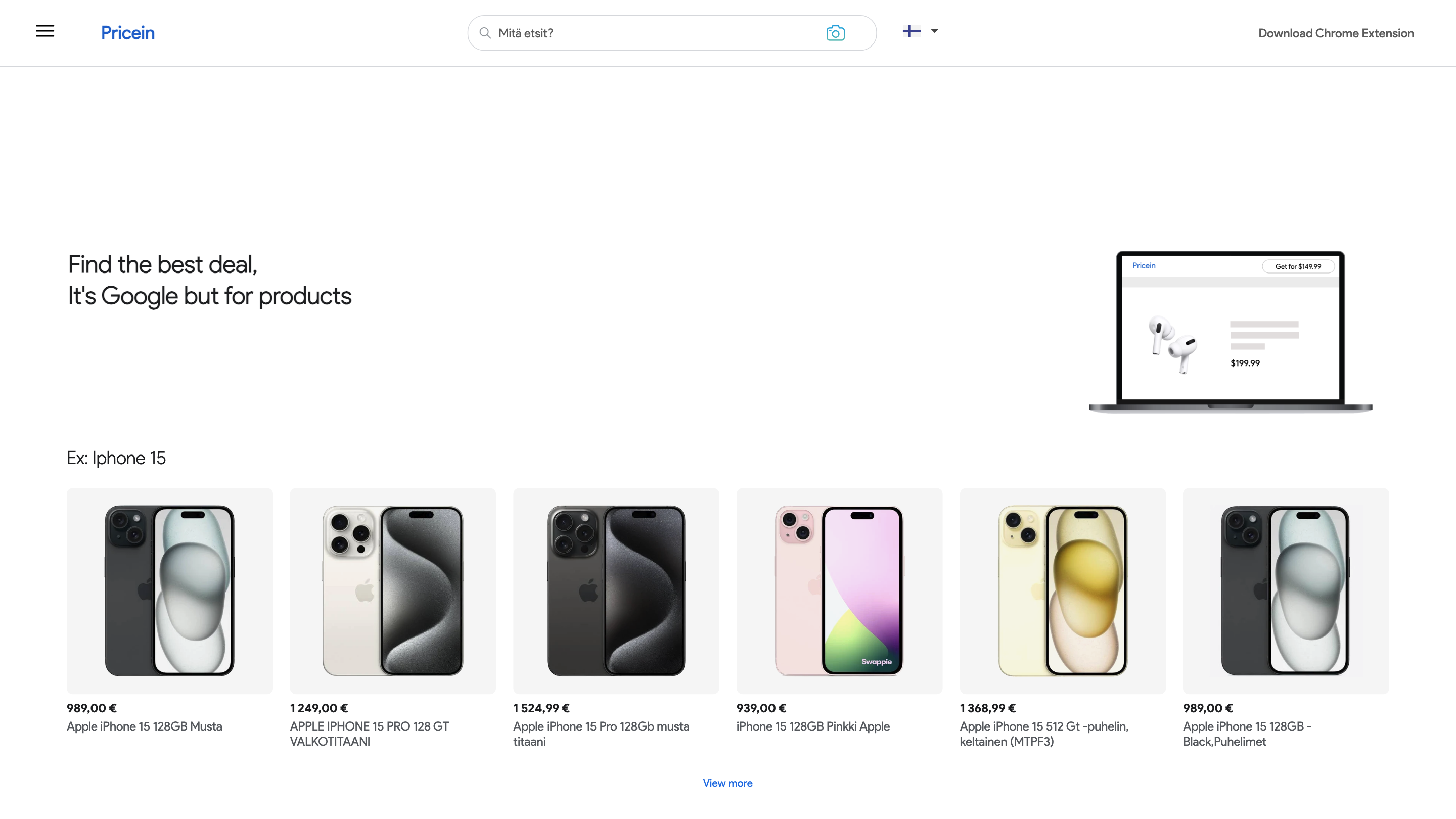
Task: Open the pink iPhone 15 Swappie image
Action: [839, 590]
